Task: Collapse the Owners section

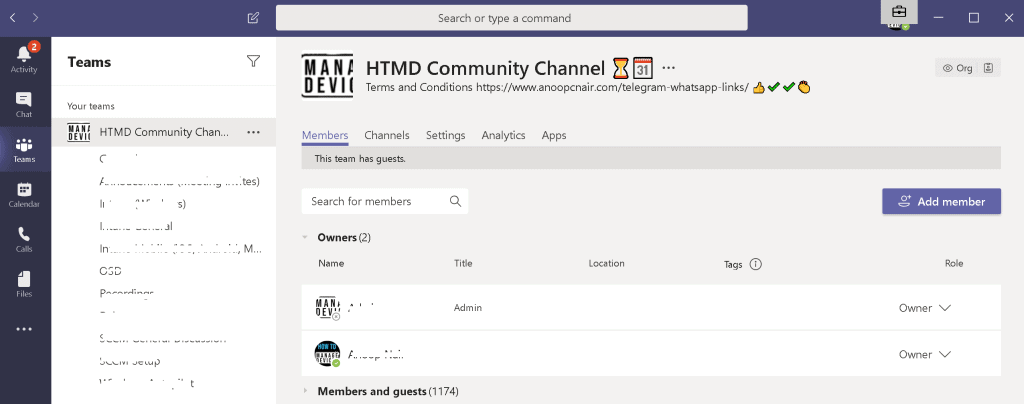Action: click(305, 238)
